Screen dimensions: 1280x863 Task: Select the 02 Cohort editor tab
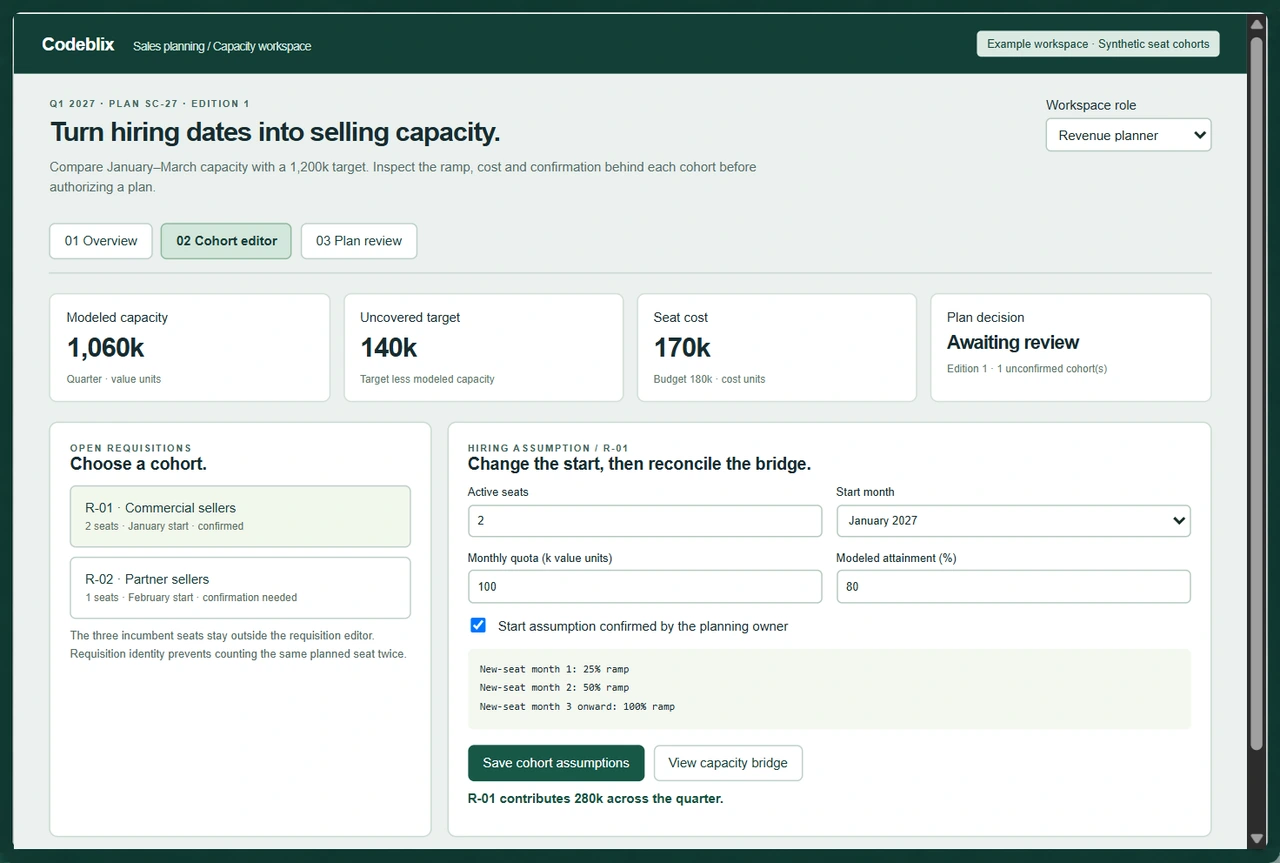(226, 241)
